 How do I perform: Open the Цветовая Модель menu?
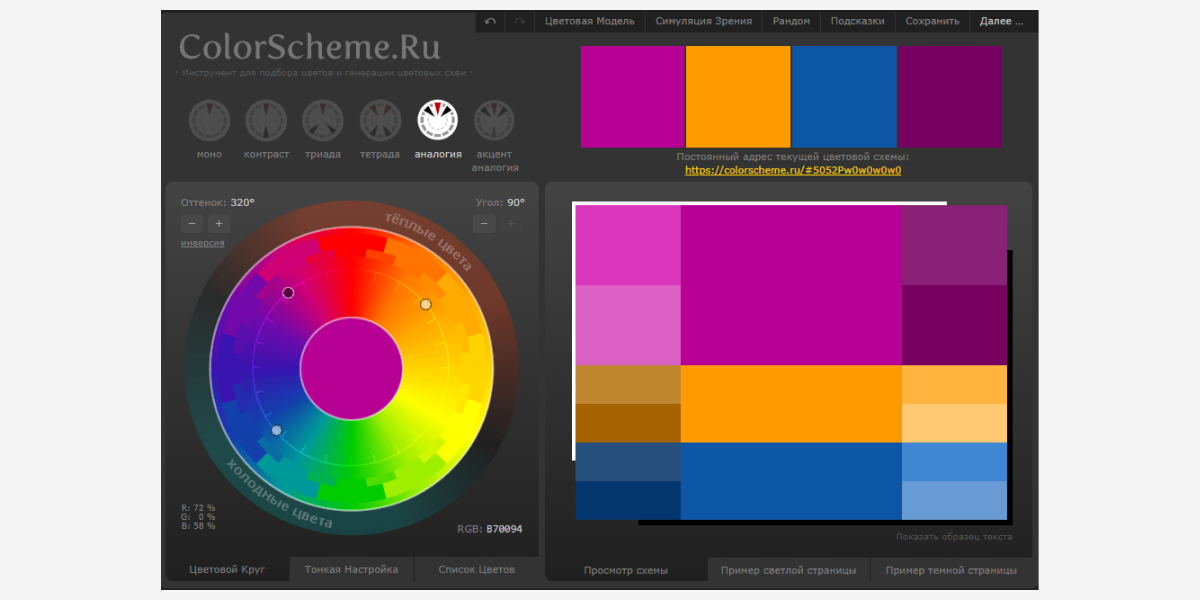click(589, 21)
